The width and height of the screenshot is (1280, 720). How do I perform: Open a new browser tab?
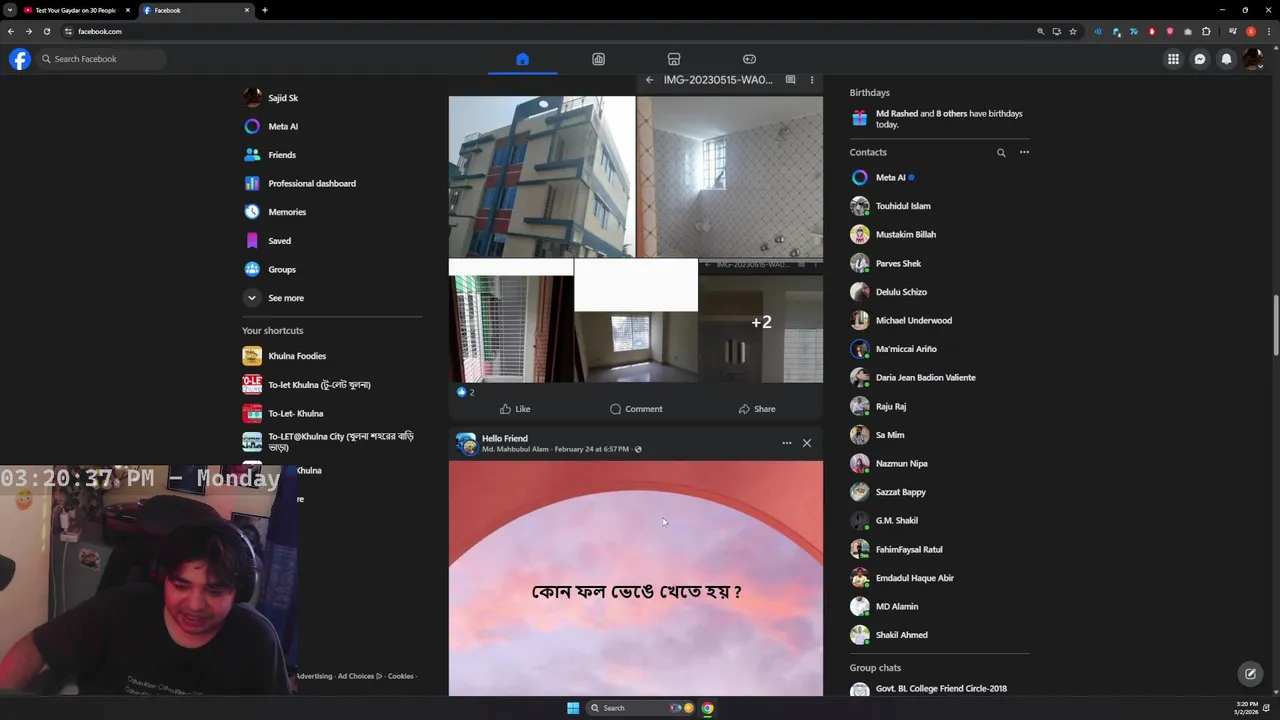264,10
